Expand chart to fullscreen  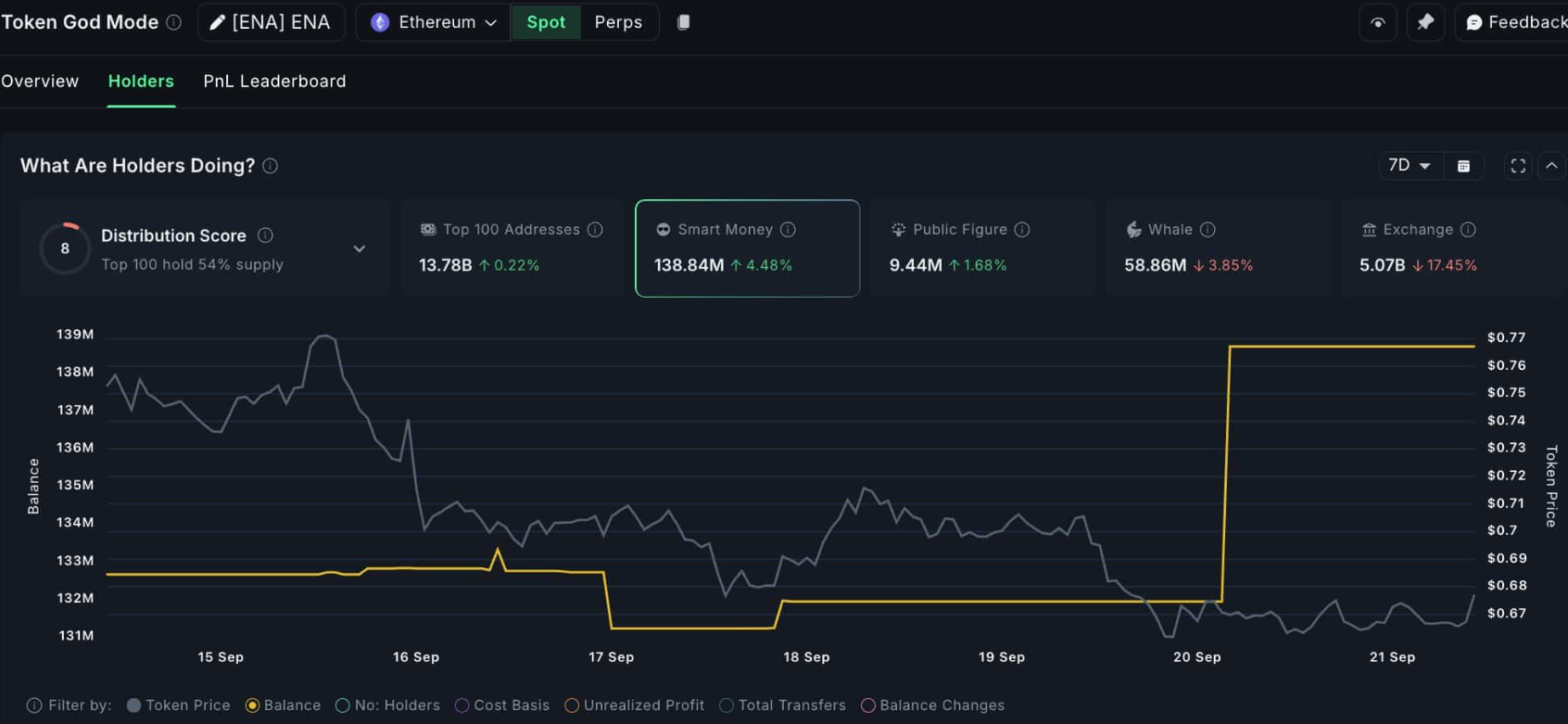[1518, 166]
